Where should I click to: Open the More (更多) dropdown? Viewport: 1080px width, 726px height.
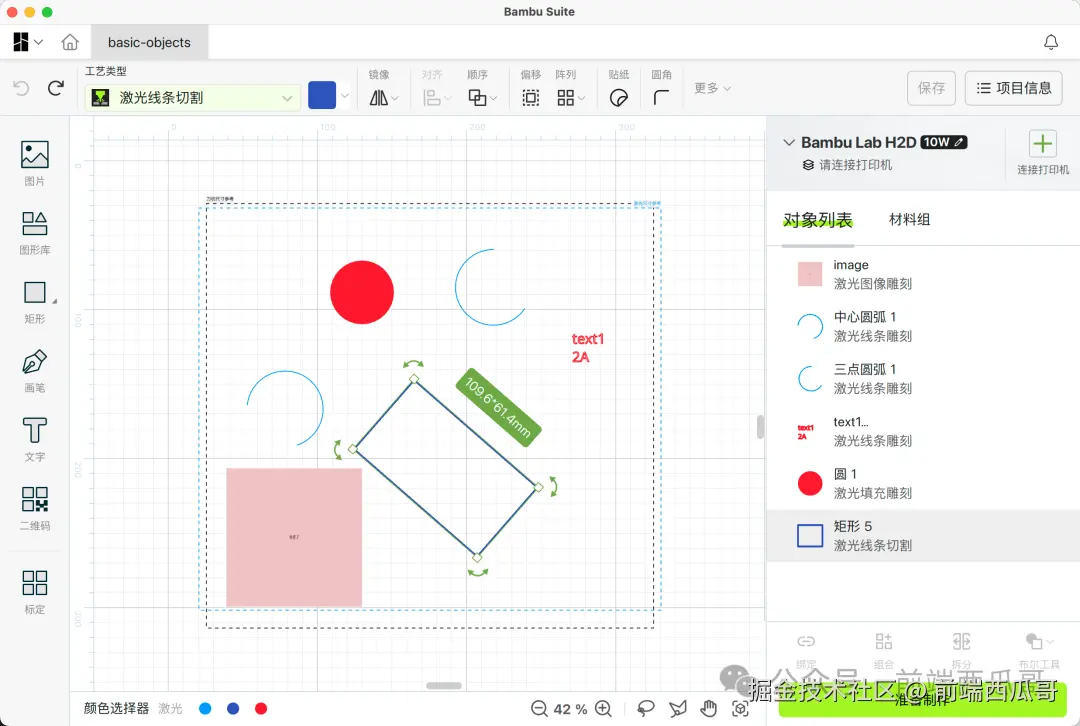point(712,88)
